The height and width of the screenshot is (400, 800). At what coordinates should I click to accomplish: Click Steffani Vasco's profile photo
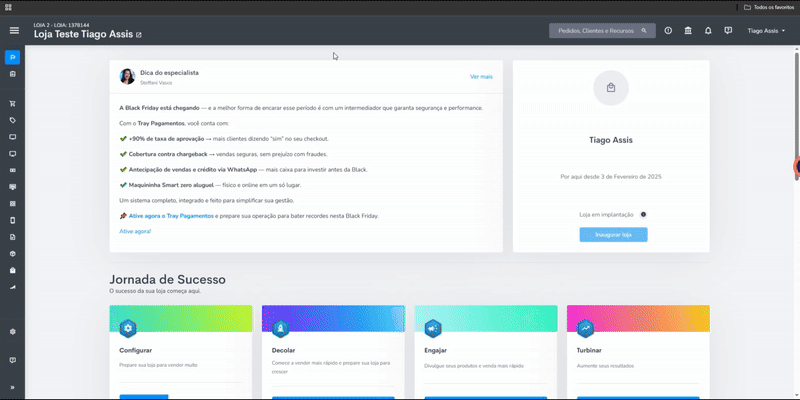(x=127, y=77)
